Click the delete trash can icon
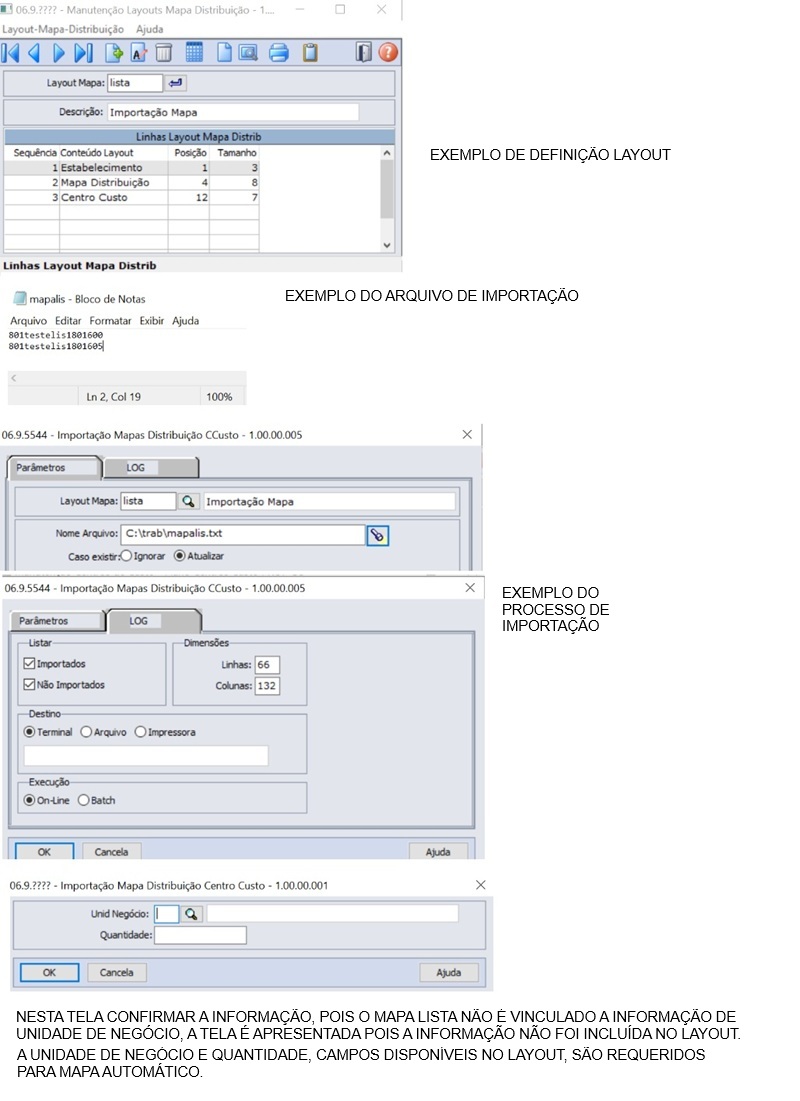The image size is (800, 1101). click(x=163, y=53)
